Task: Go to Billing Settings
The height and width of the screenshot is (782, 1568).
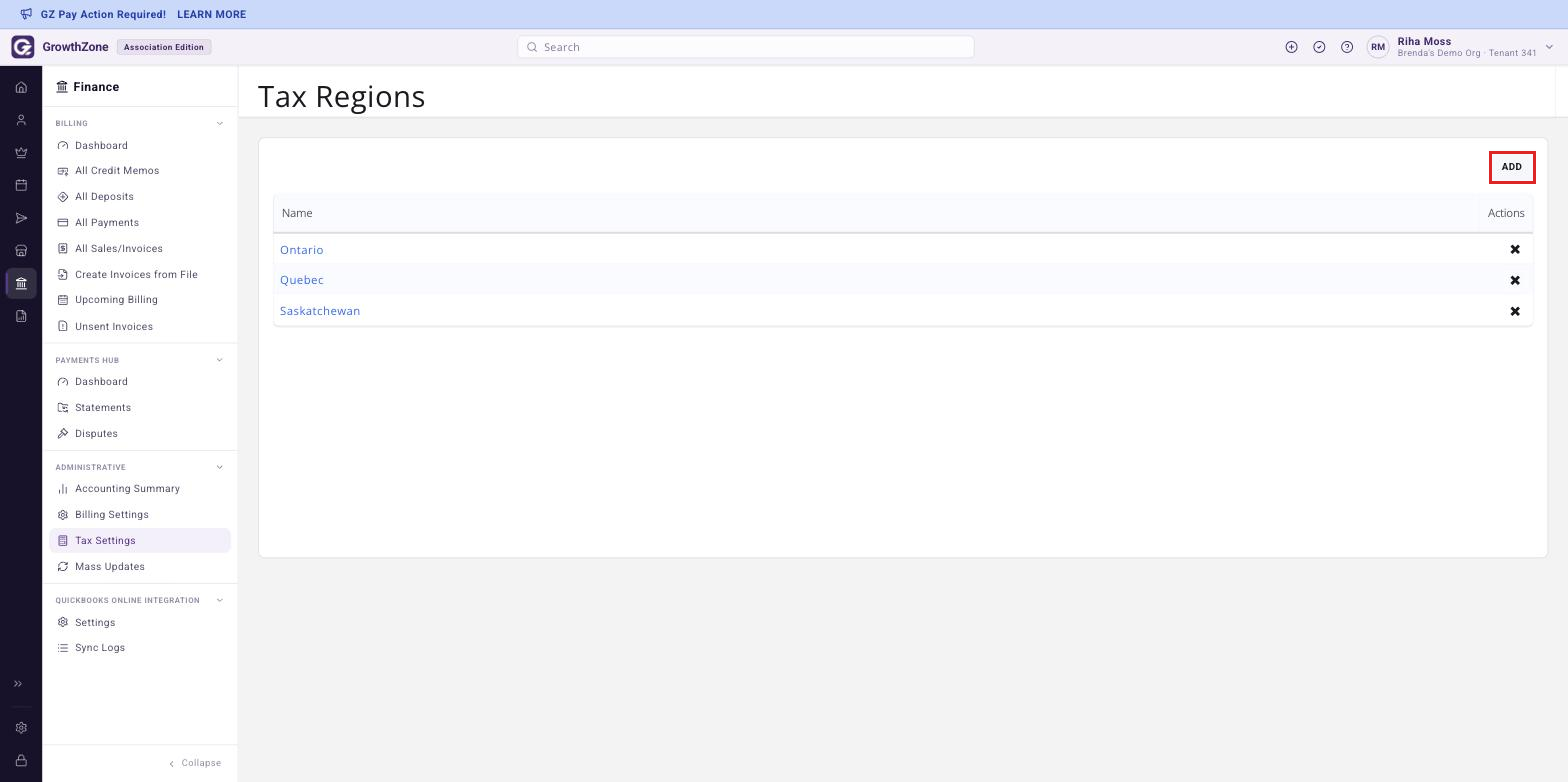Action: (x=112, y=515)
